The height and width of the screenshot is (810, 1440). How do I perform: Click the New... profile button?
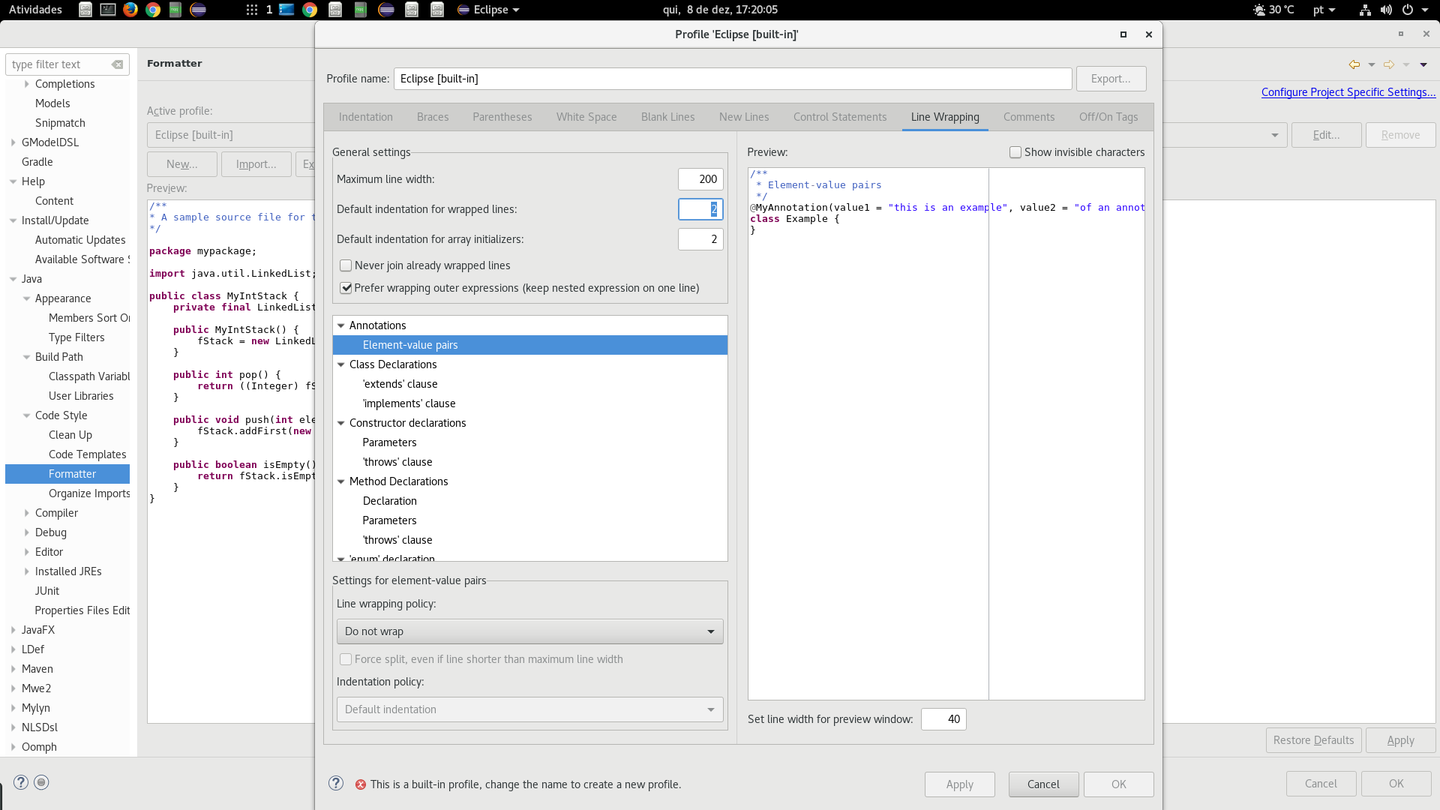tap(182, 164)
